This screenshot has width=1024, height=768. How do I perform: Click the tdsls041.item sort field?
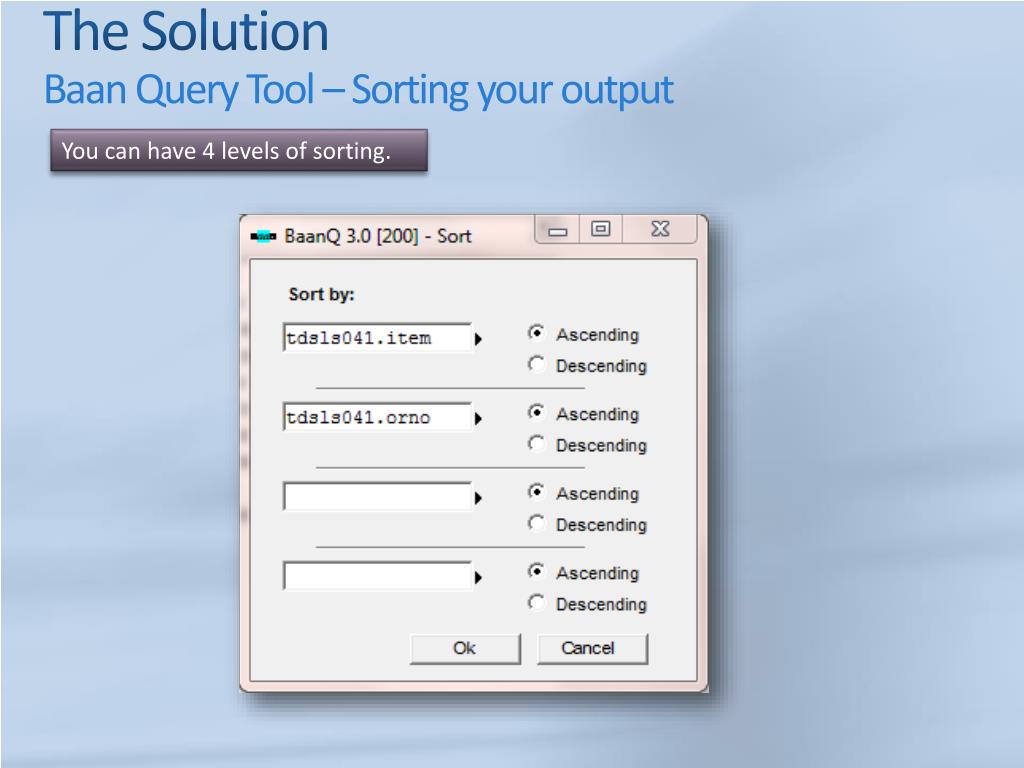[377, 338]
